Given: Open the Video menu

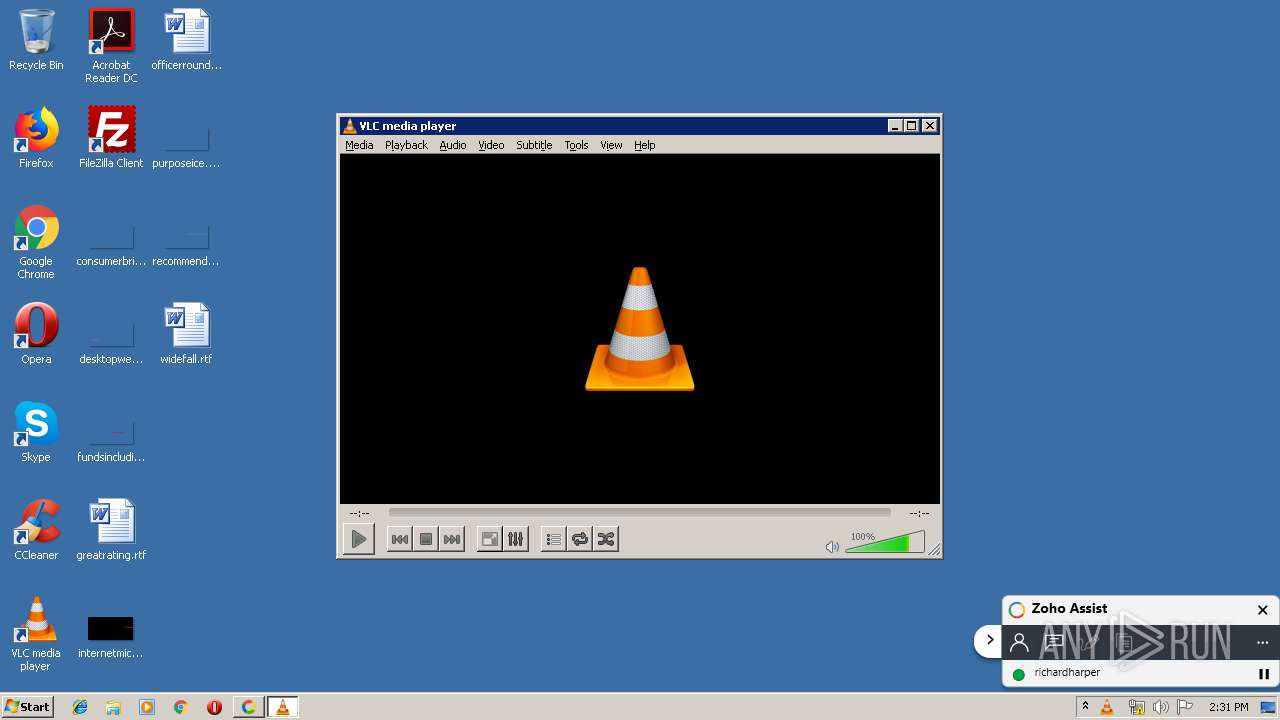Looking at the screenshot, I should (x=491, y=145).
